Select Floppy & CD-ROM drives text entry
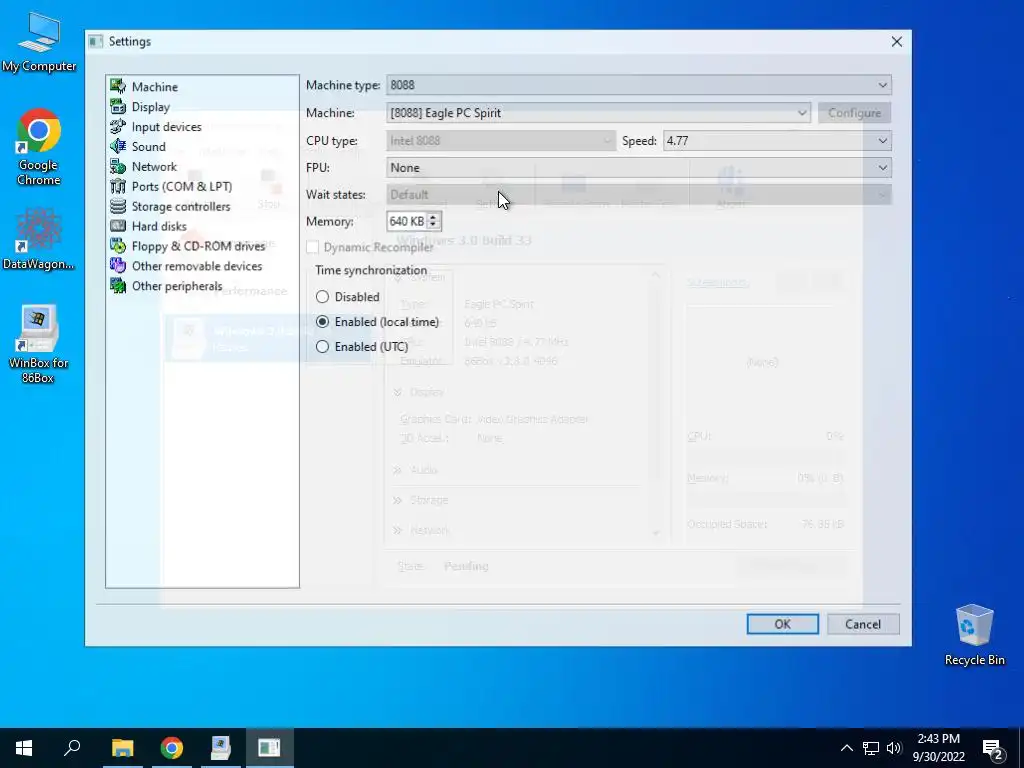This screenshot has width=1024, height=768. (x=199, y=246)
